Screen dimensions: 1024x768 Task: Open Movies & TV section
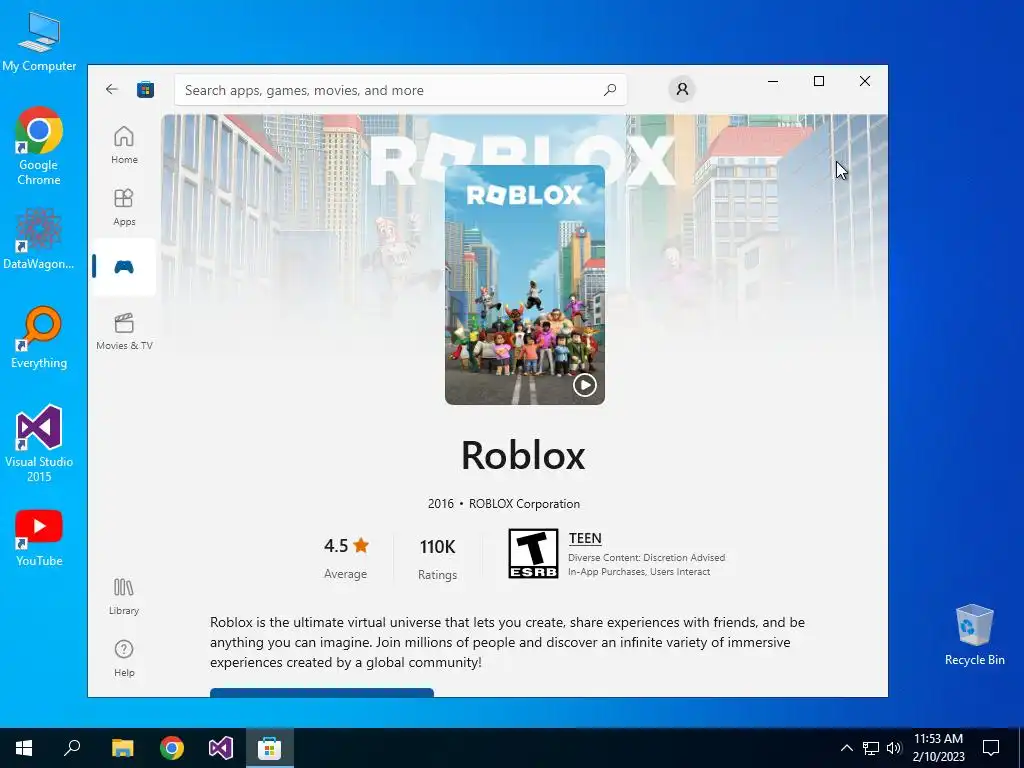(x=124, y=331)
